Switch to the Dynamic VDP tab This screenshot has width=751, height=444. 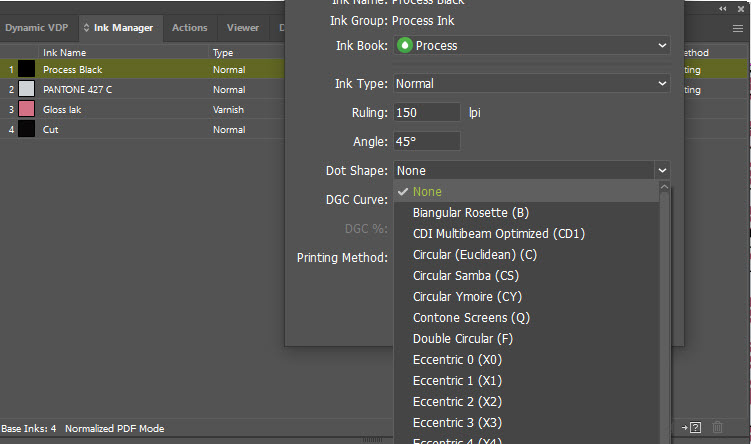pos(38,28)
